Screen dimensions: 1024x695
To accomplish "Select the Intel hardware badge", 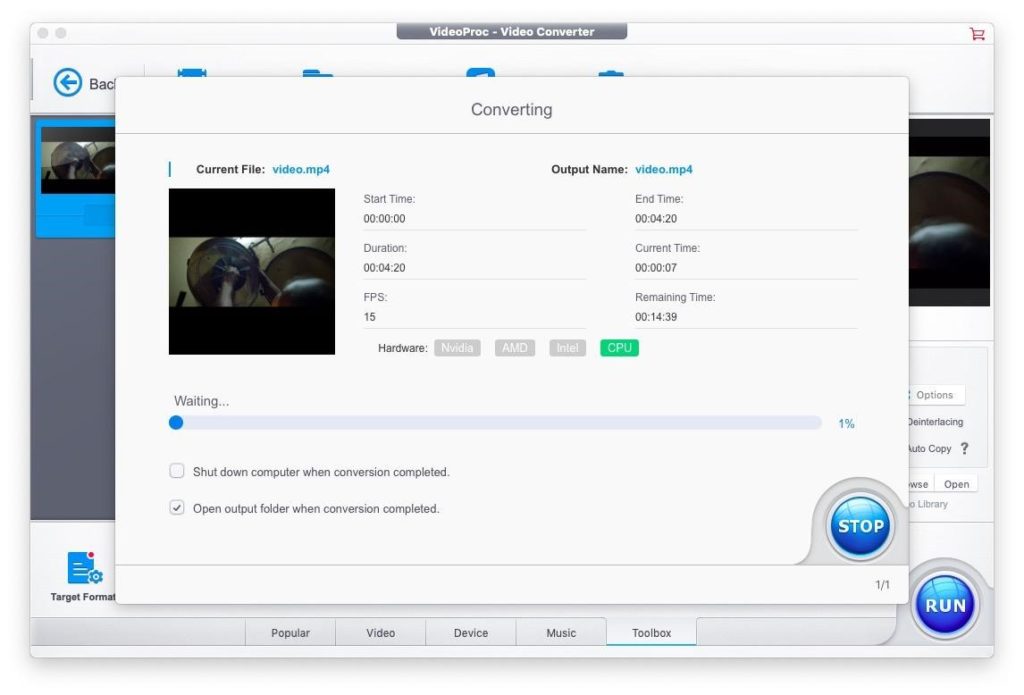I will (567, 348).
